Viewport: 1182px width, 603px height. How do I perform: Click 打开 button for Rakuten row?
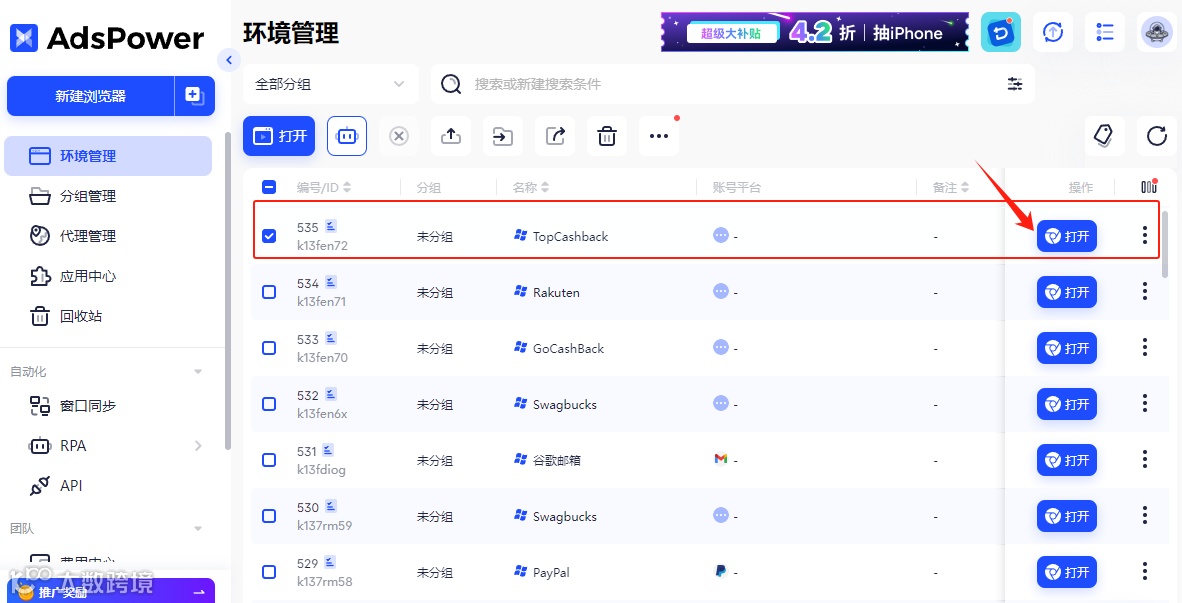point(1067,292)
